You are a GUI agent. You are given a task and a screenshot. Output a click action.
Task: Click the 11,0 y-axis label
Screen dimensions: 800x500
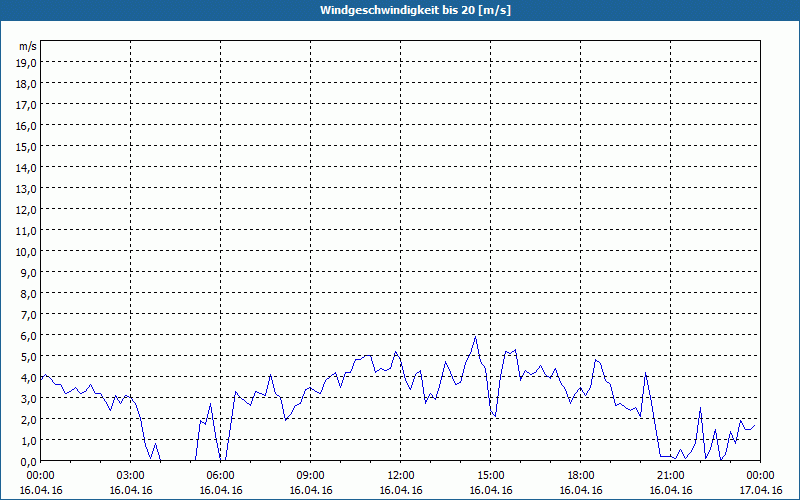pyautogui.click(x=28, y=231)
